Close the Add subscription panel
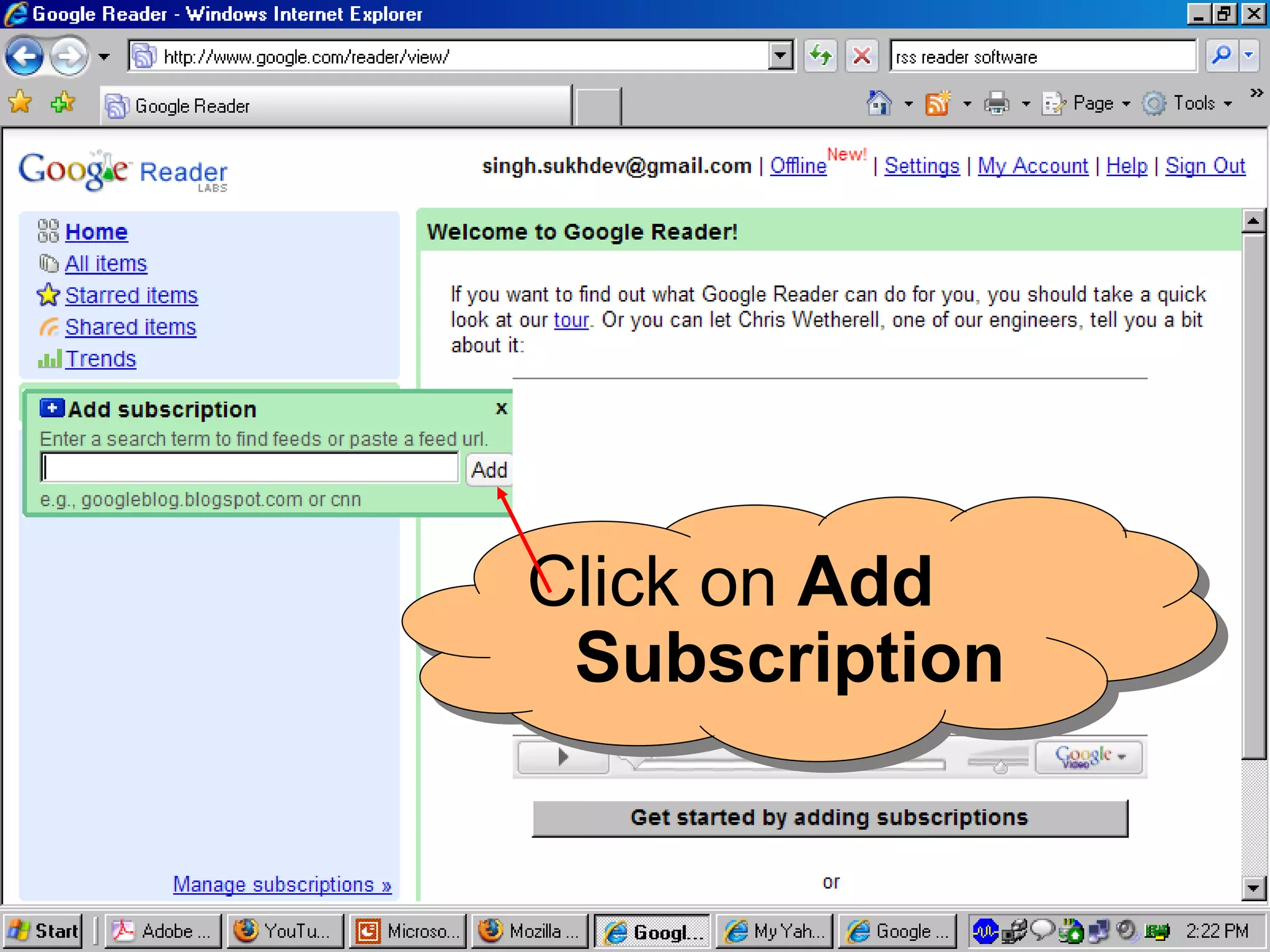 coord(501,408)
